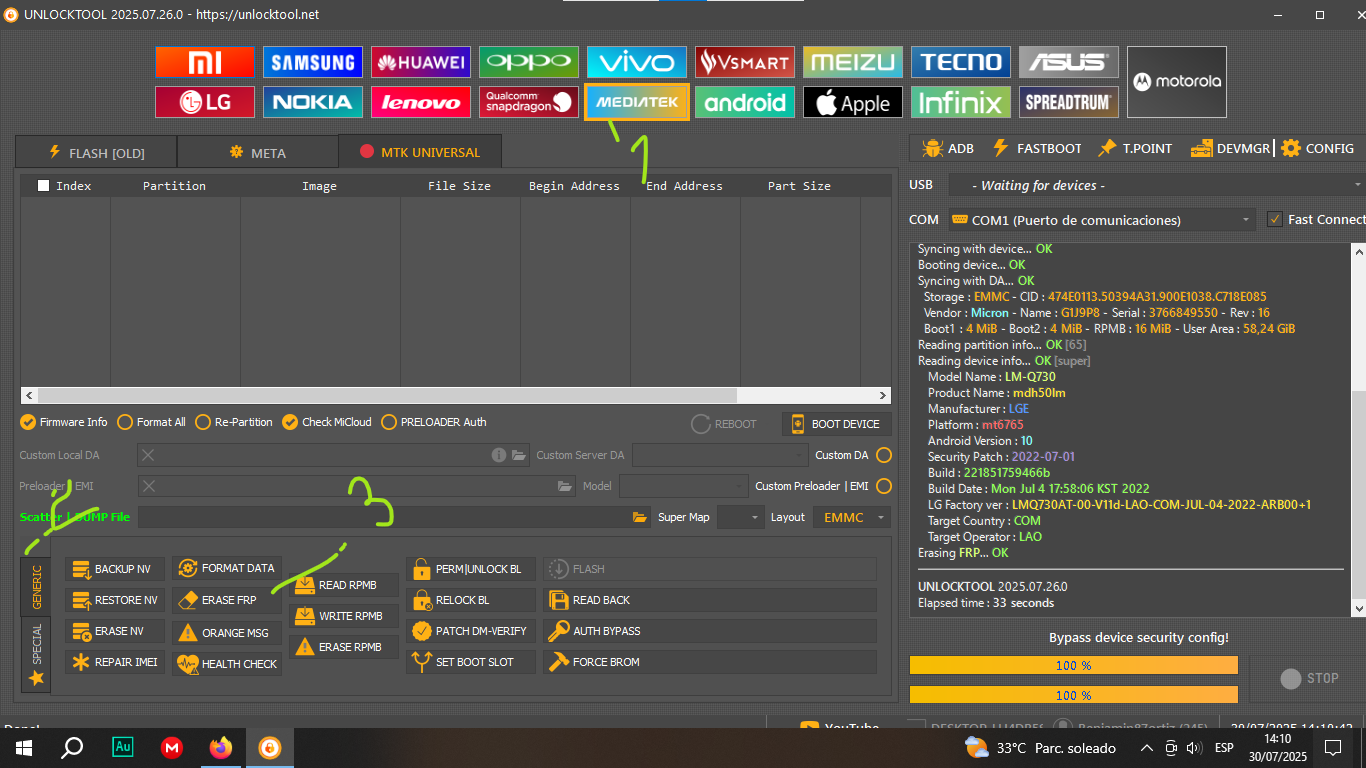
Task: Open DEVMGR device manager
Action: pyautogui.click(x=1230, y=148)
